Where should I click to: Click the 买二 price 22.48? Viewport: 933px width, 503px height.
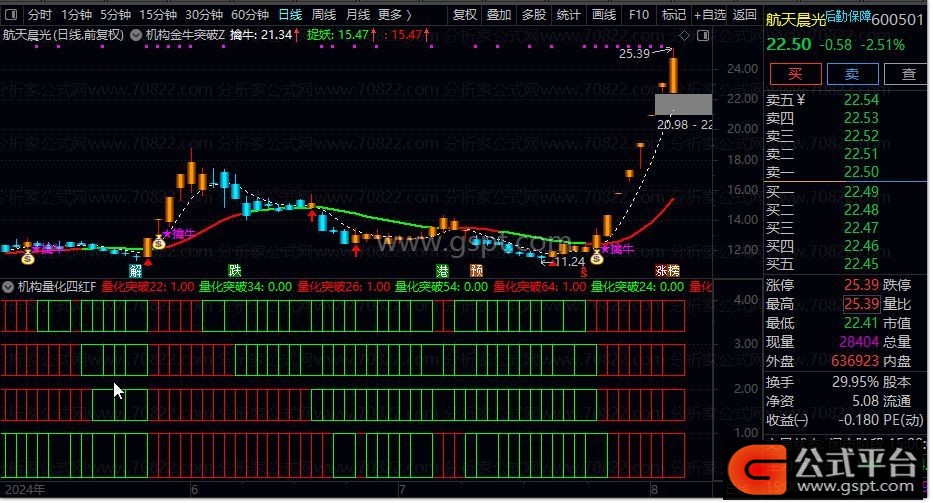pyautogui.click(x=861, y=210)
